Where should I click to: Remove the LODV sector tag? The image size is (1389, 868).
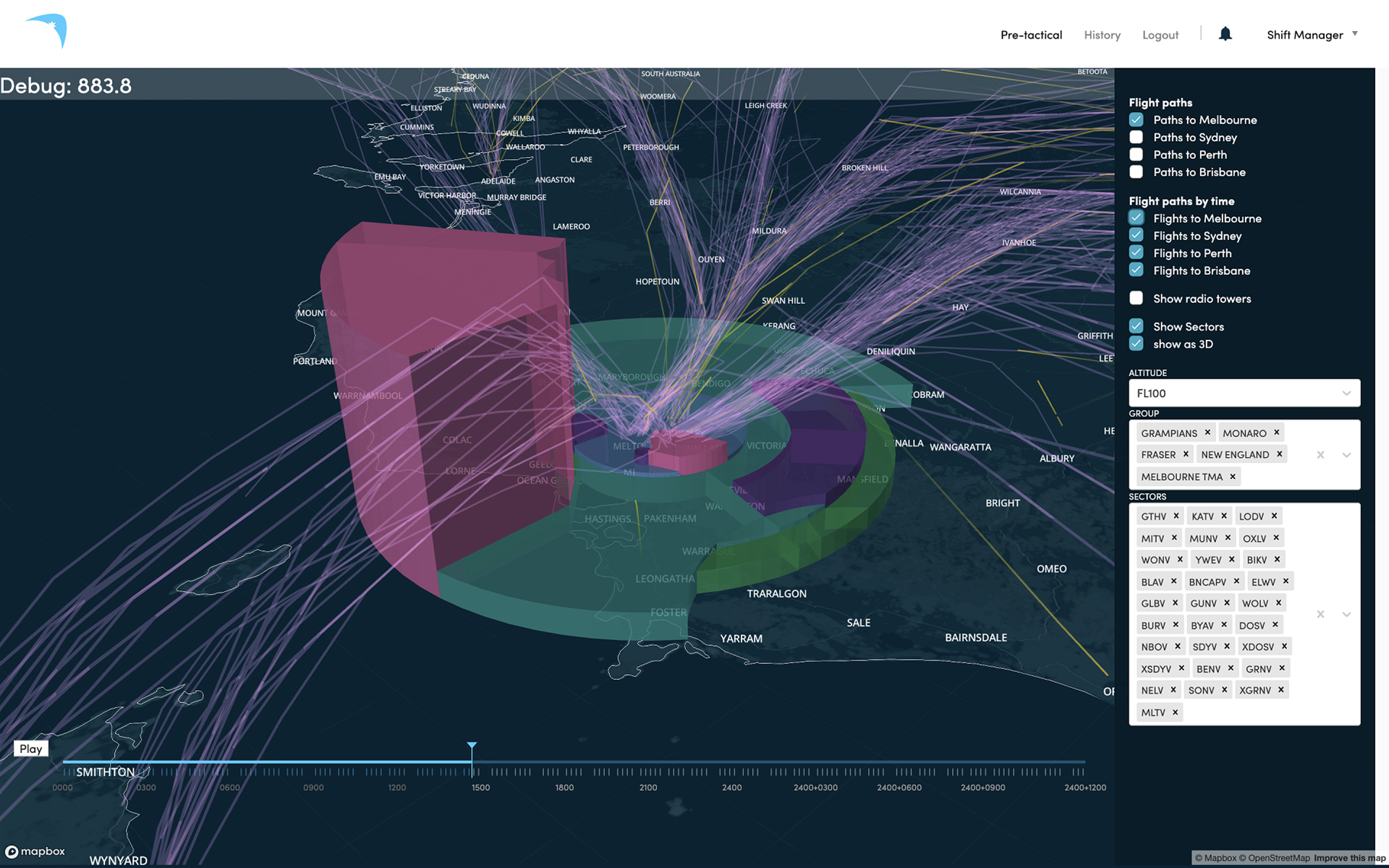click(x=1274, y=516)
